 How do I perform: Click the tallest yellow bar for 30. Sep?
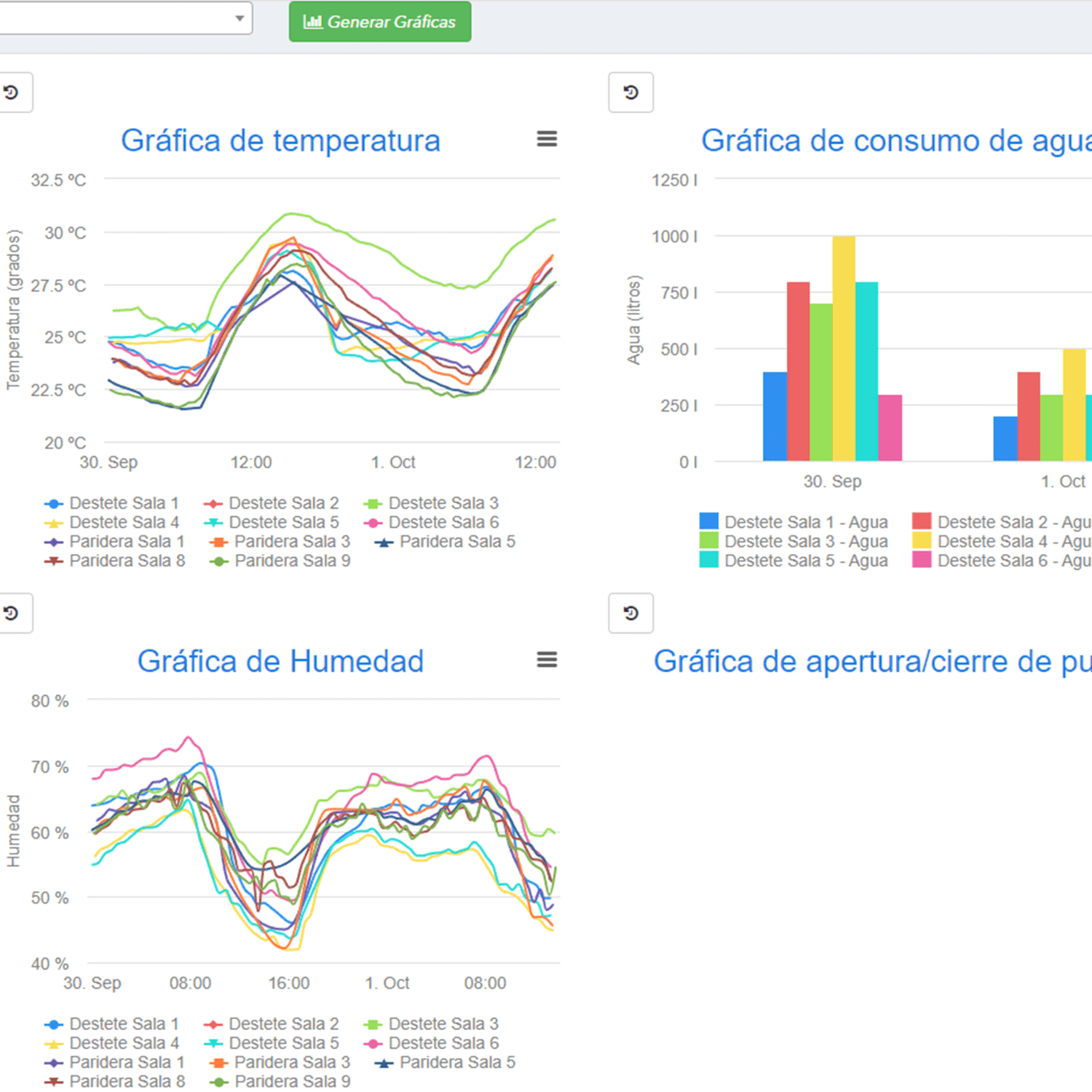(844, 349)
